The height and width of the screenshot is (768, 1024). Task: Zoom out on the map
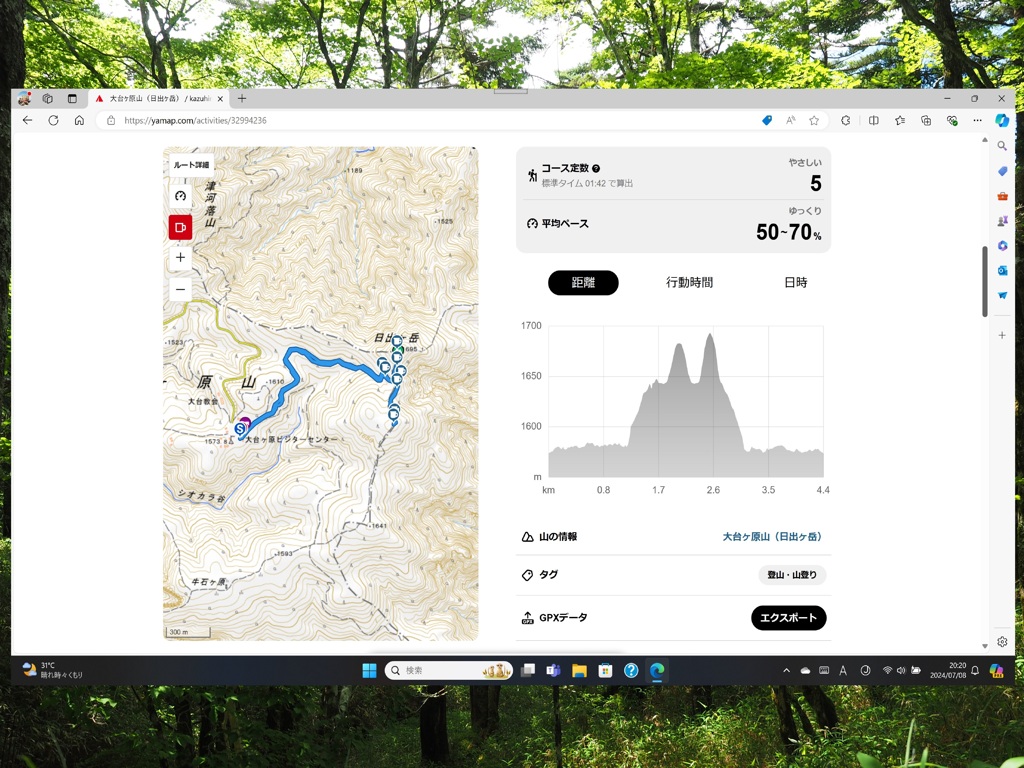180,290
